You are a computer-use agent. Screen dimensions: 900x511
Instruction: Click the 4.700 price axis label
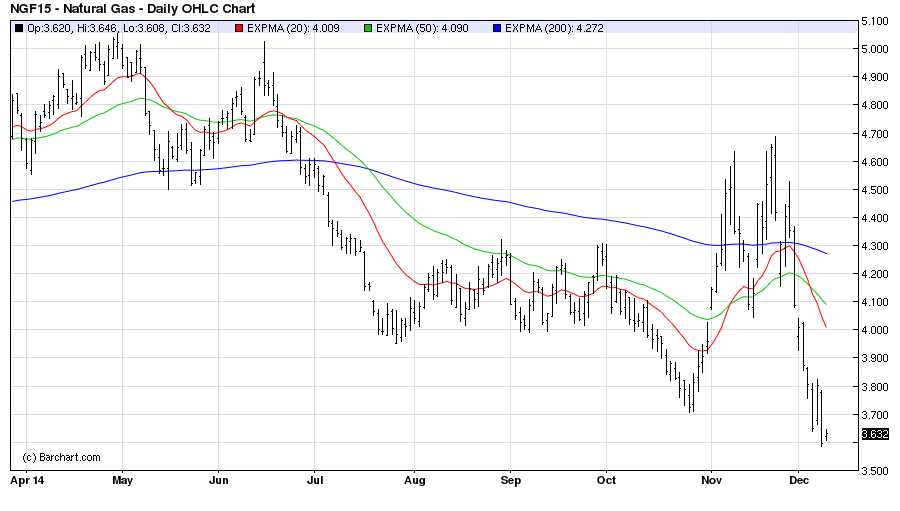876,133
